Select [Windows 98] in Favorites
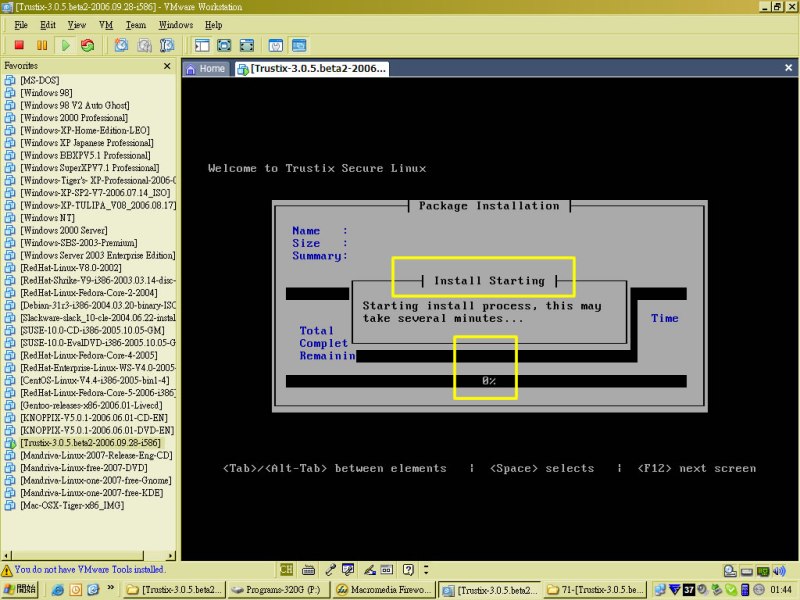This screenshot has width=800, height=600. (x=46, y=92)
